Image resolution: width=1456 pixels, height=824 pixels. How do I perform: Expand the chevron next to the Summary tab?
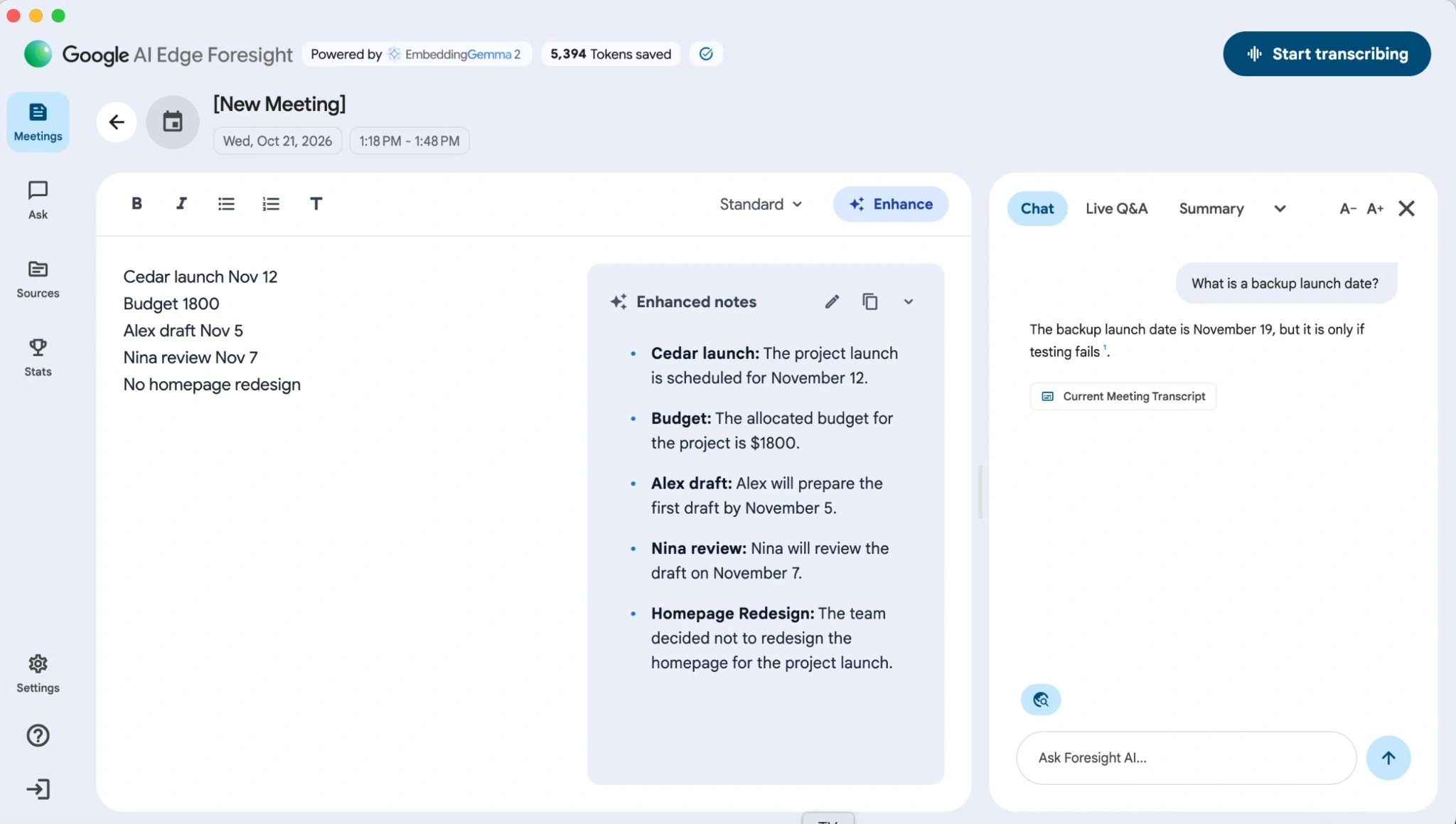(x=1280, y=208)
